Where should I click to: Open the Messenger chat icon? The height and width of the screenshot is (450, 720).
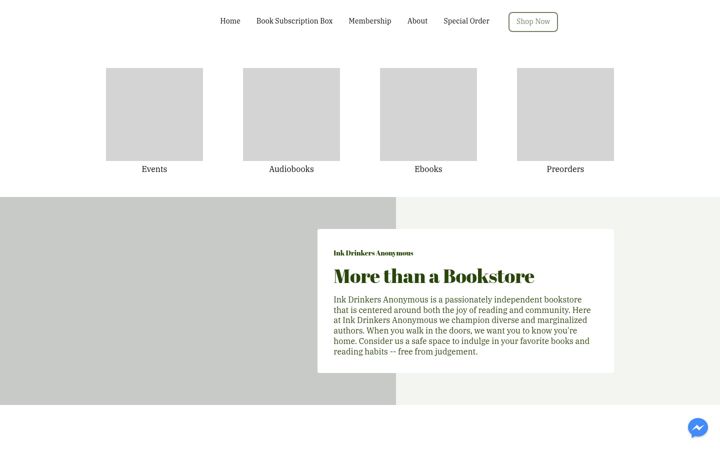[x=698, y=428]
